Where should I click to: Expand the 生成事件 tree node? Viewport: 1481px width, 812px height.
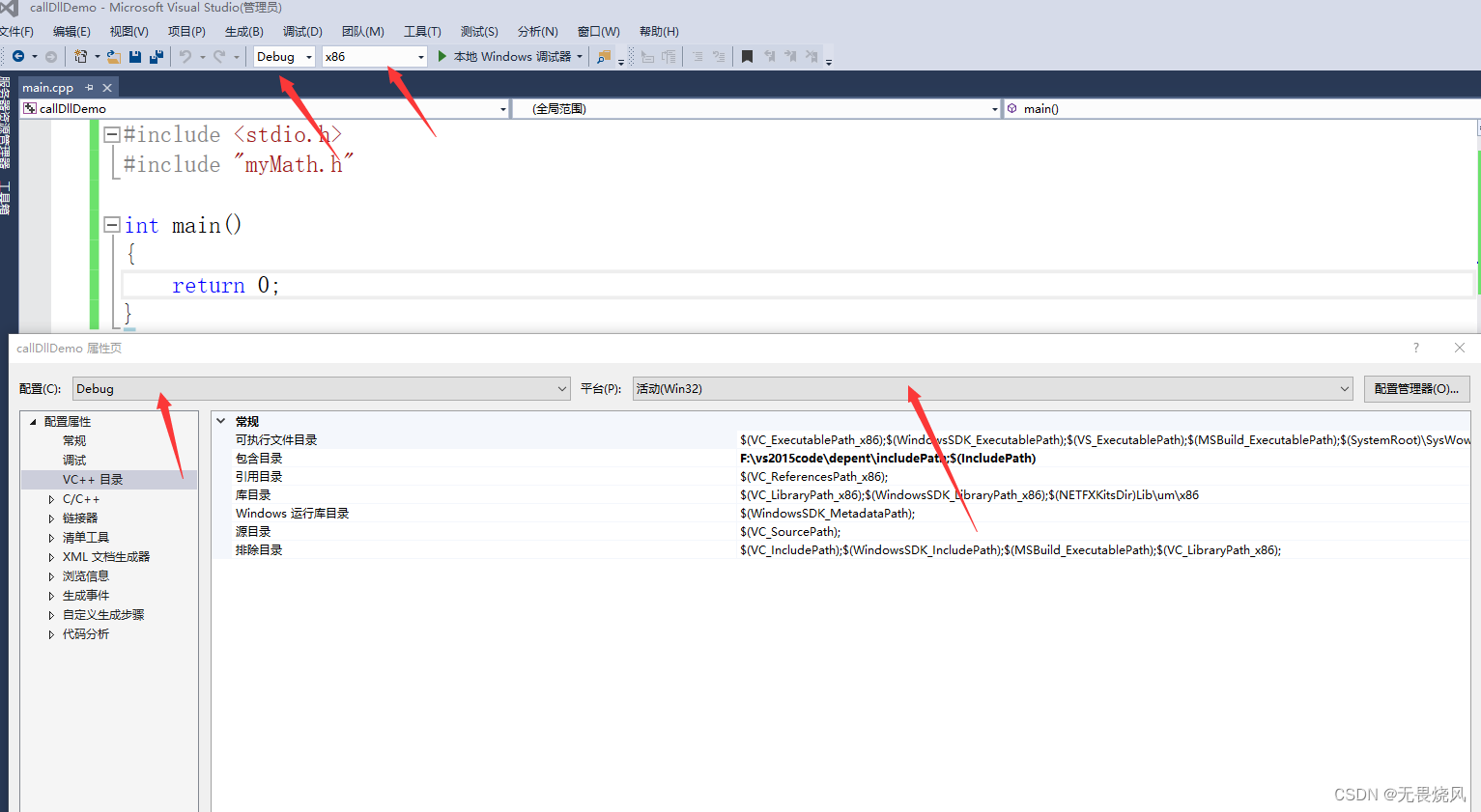[51, 596]
